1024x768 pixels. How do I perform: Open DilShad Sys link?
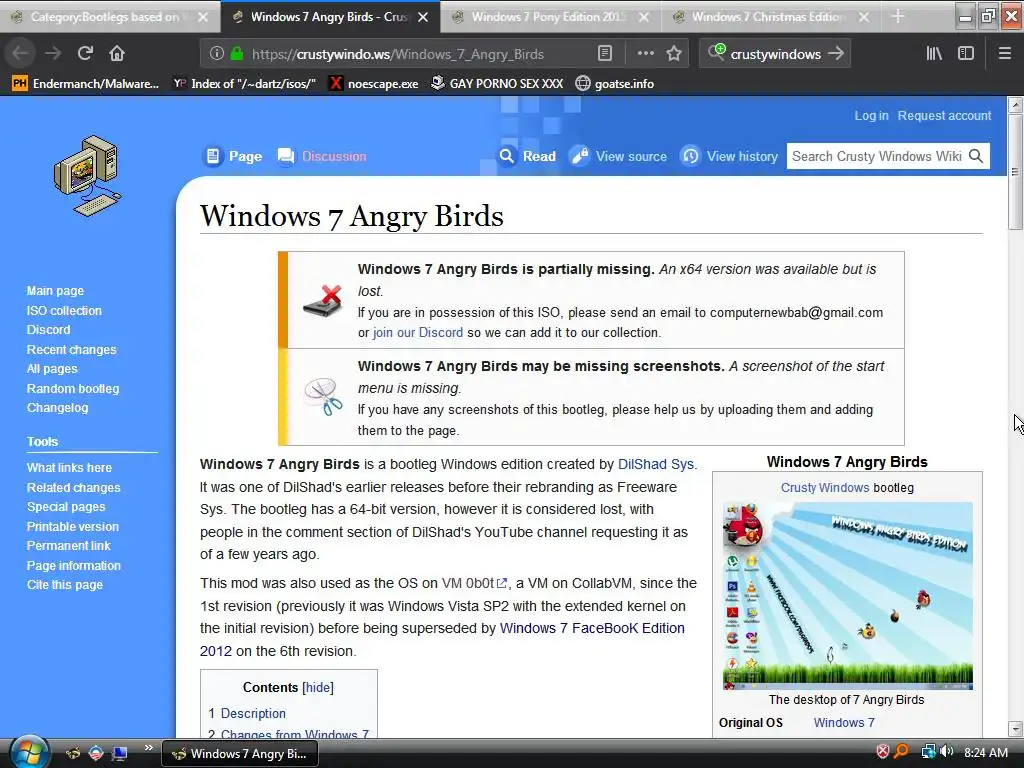[x=656, y=464]
